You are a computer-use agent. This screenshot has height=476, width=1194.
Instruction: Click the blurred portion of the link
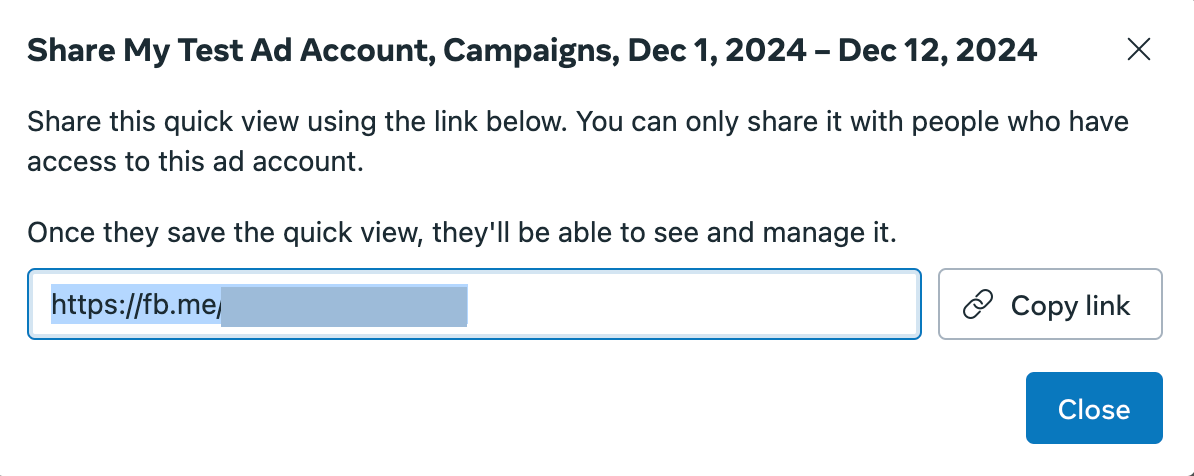344,305
